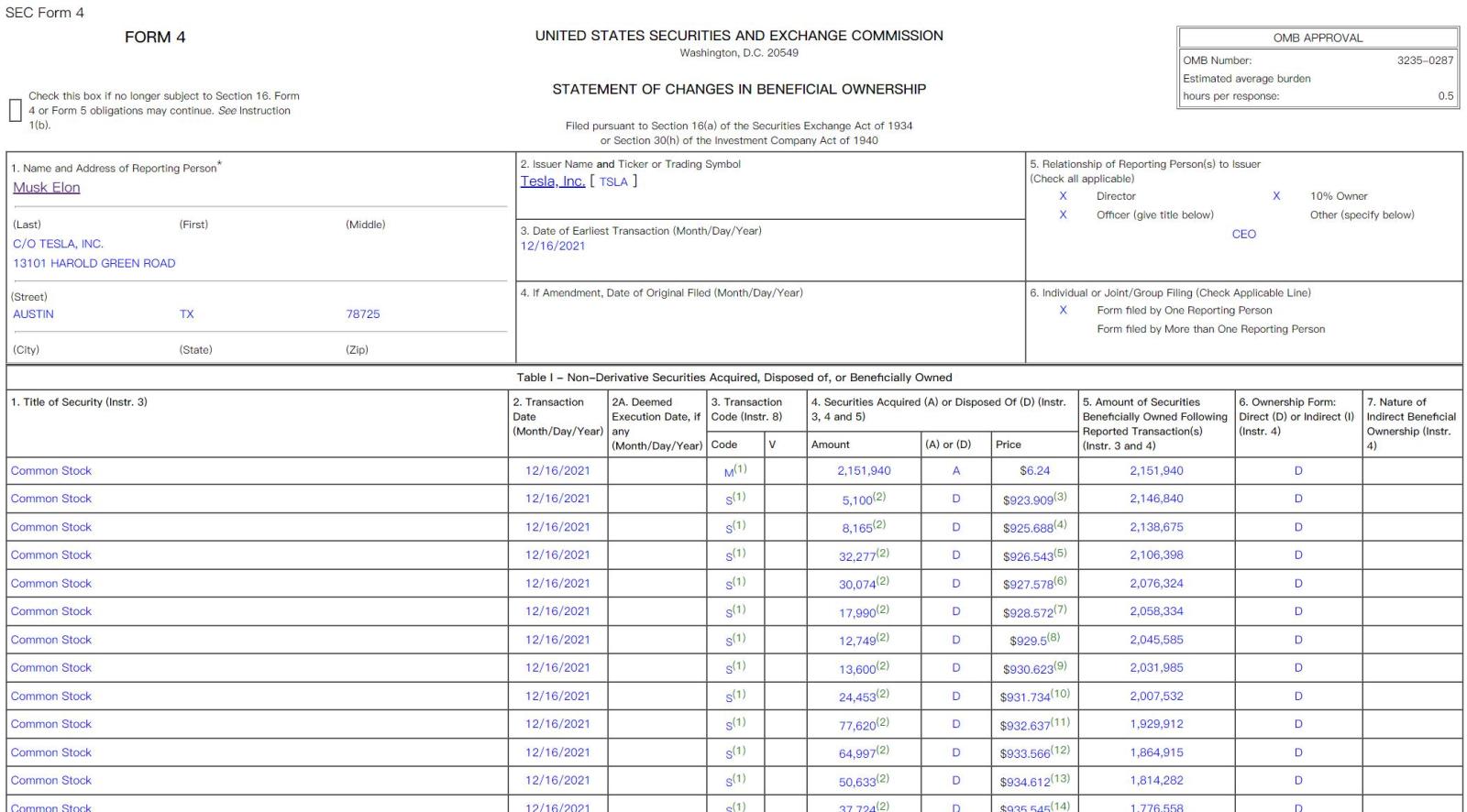Click the M transaction code footnote (1)
This screenshot has height=812, width=1467.
point(741,468)
